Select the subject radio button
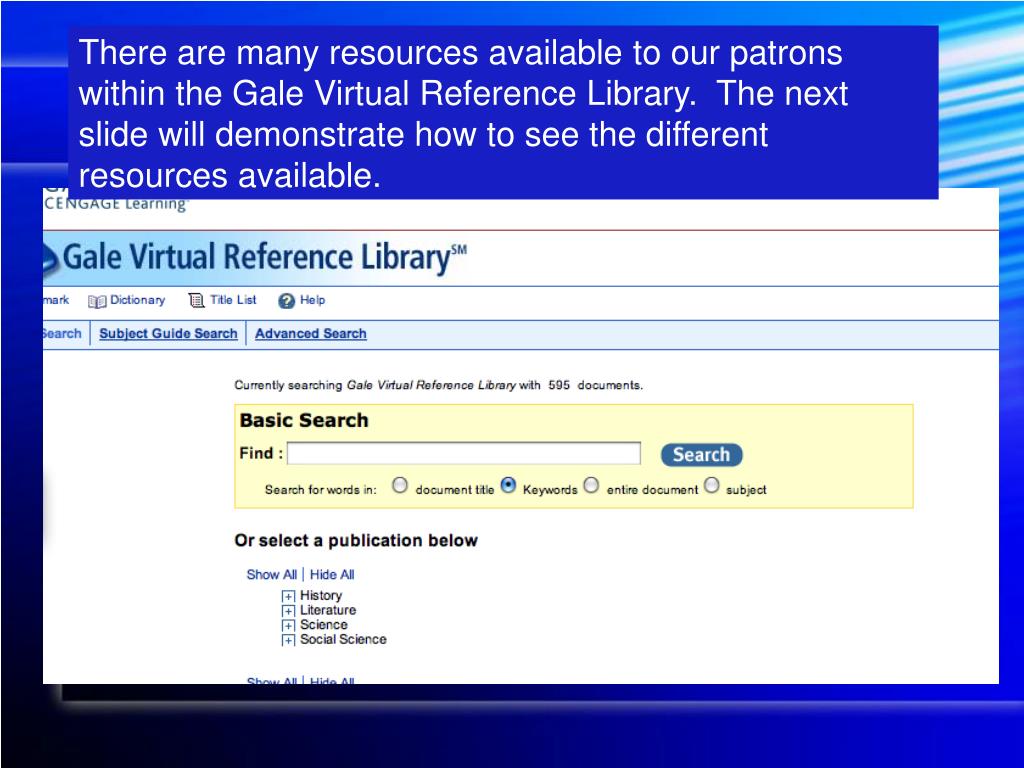Viewport: 1024px width, 768px height. (712, 485)
